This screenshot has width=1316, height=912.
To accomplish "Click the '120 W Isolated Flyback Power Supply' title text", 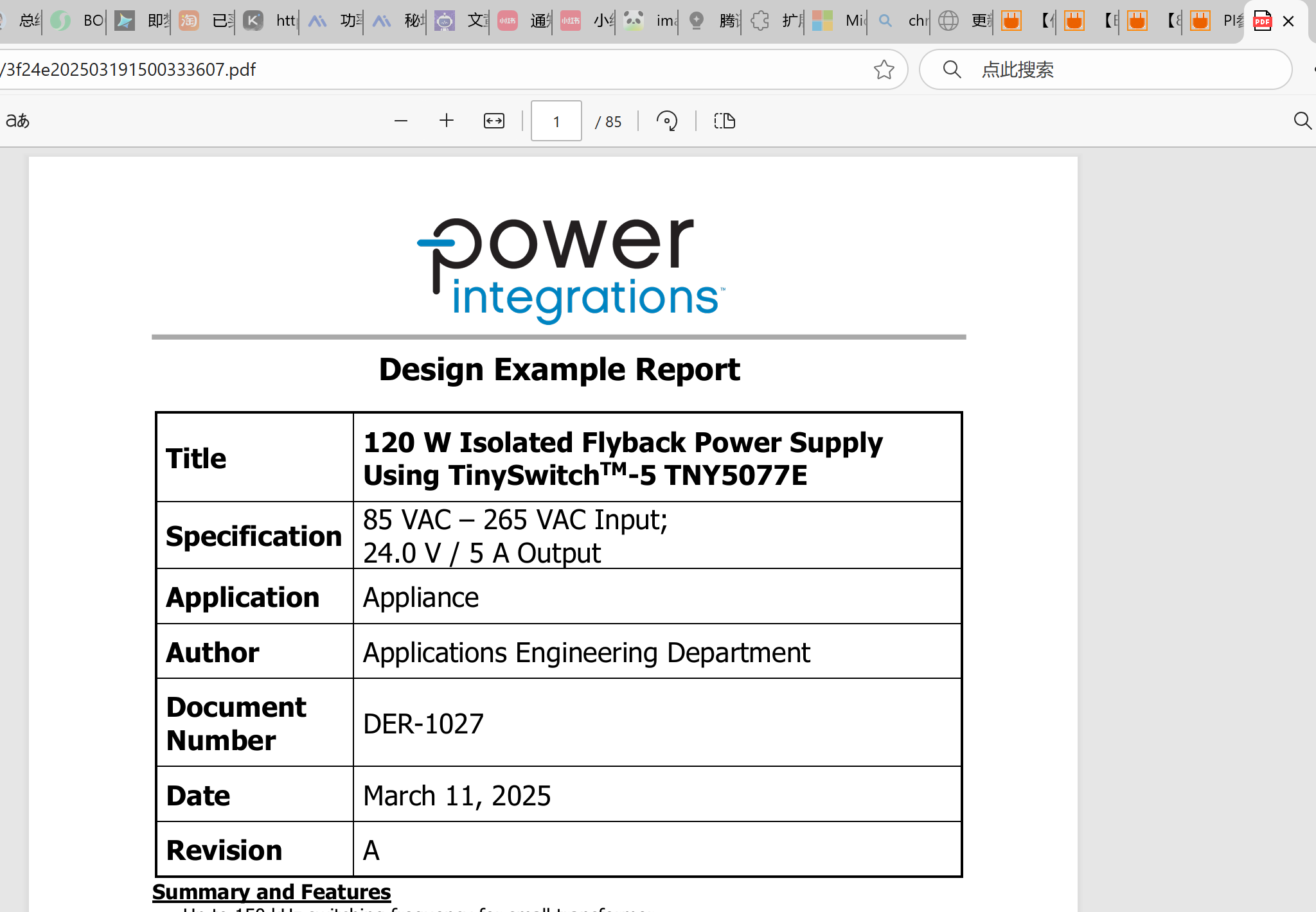I will tap(623, 443).
